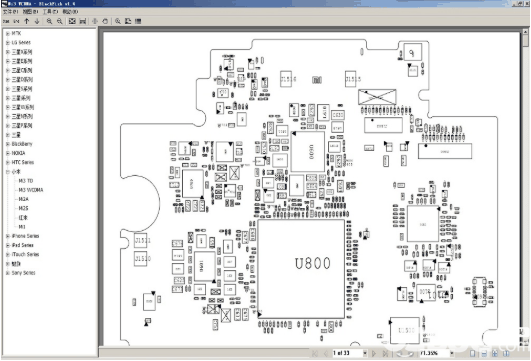Click the fit-page toolbar icon
The height and width of the screenshot is (361, 531).
point(72,21)
